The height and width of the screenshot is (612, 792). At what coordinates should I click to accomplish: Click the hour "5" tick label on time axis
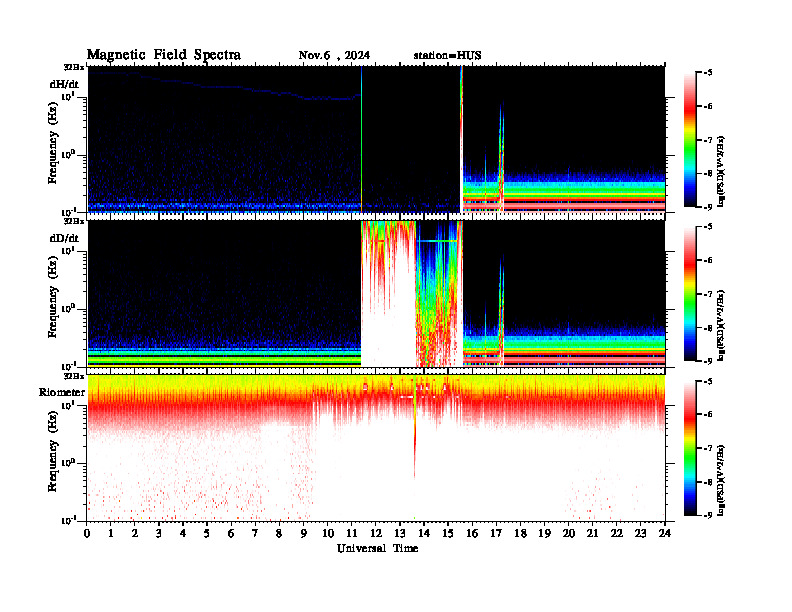[207, 534]
